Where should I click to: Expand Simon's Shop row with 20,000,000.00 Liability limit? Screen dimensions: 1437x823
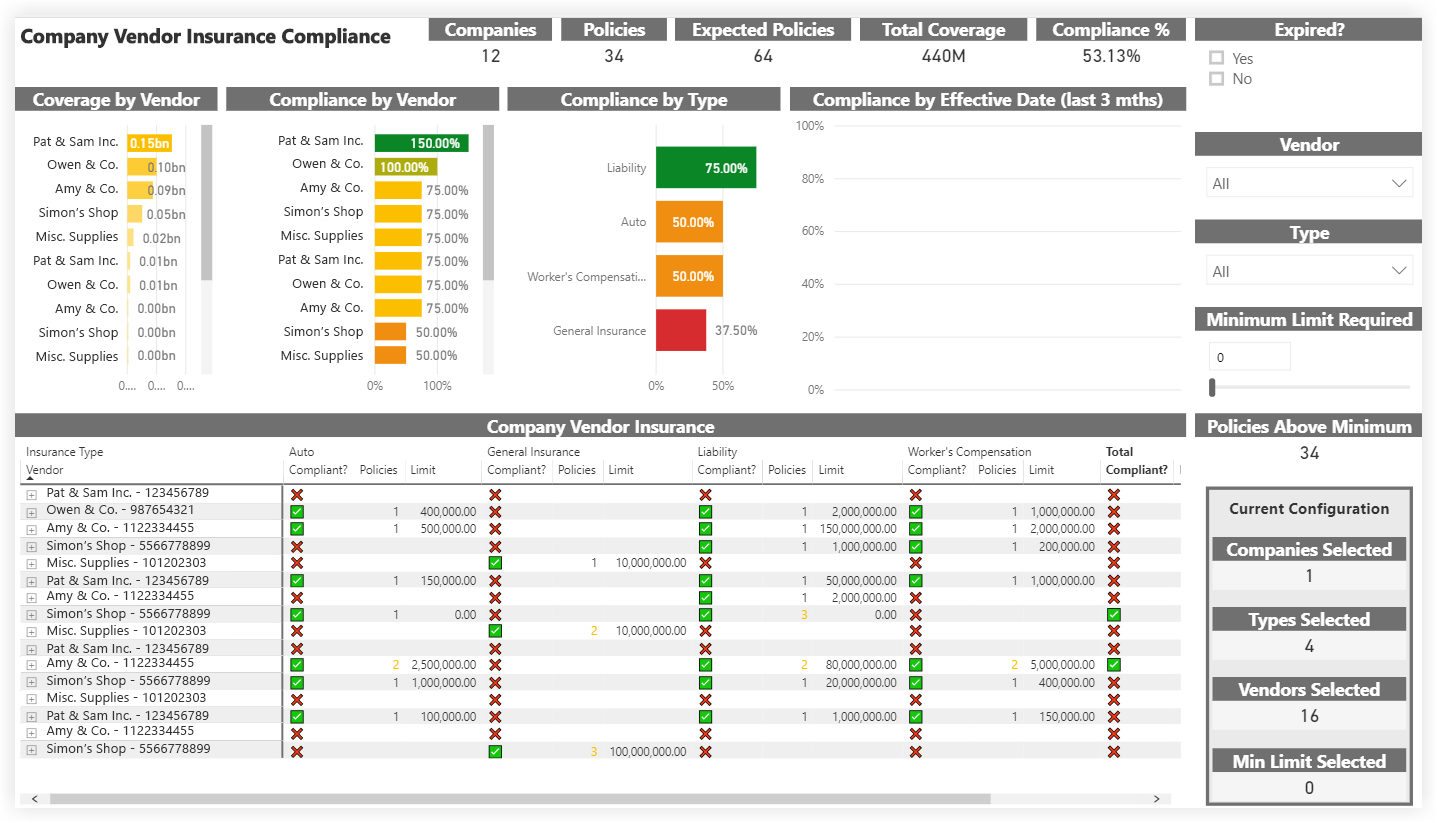tap(32, 682)
